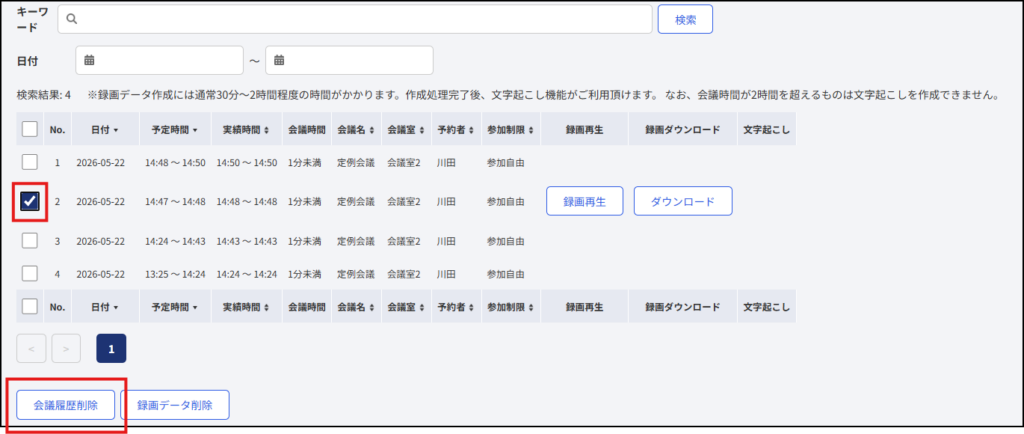Click the magnifier icon in the keyword field
The width and height of the screenshot is (1024, 434).
pyautogui.click(x=72, y=20)
